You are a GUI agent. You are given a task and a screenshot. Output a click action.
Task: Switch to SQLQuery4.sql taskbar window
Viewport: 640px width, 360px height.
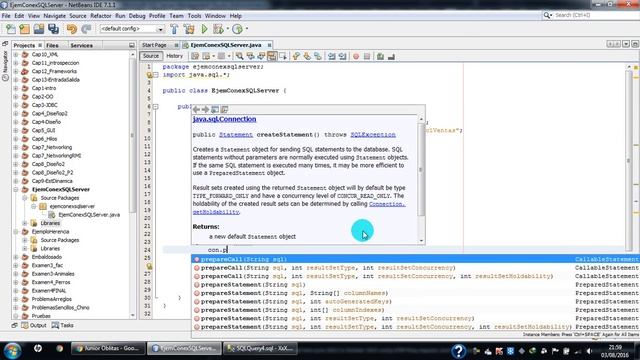point(260,348)
